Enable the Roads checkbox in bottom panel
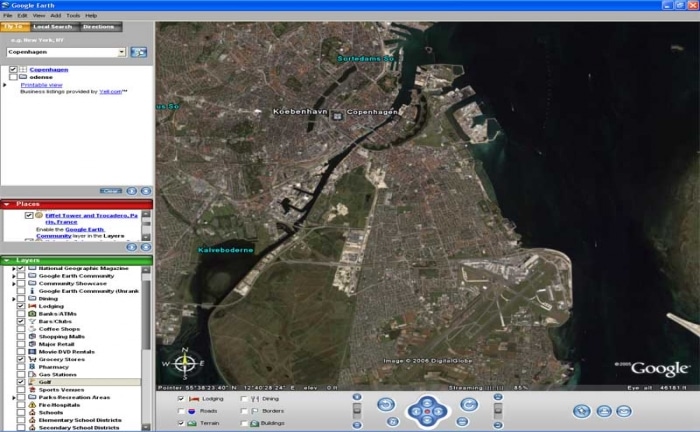 pos(181,411)
